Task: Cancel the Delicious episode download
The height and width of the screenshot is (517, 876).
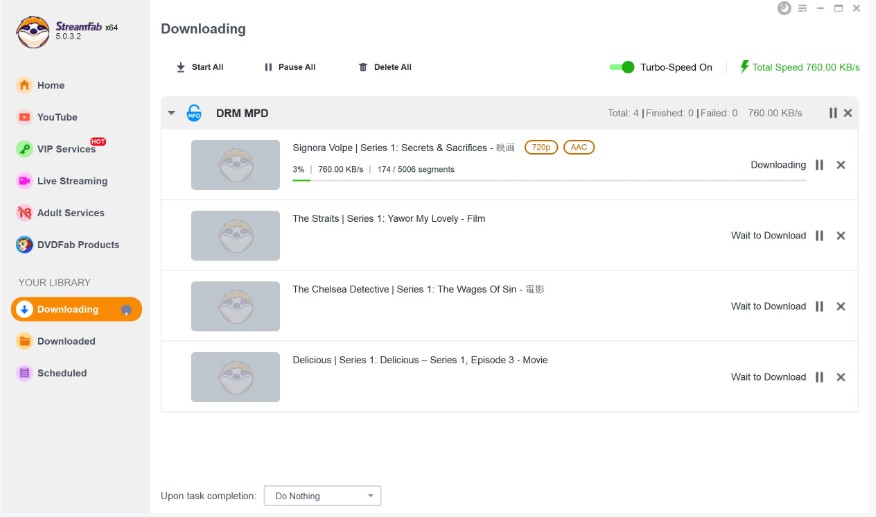Action: [840, 377]
